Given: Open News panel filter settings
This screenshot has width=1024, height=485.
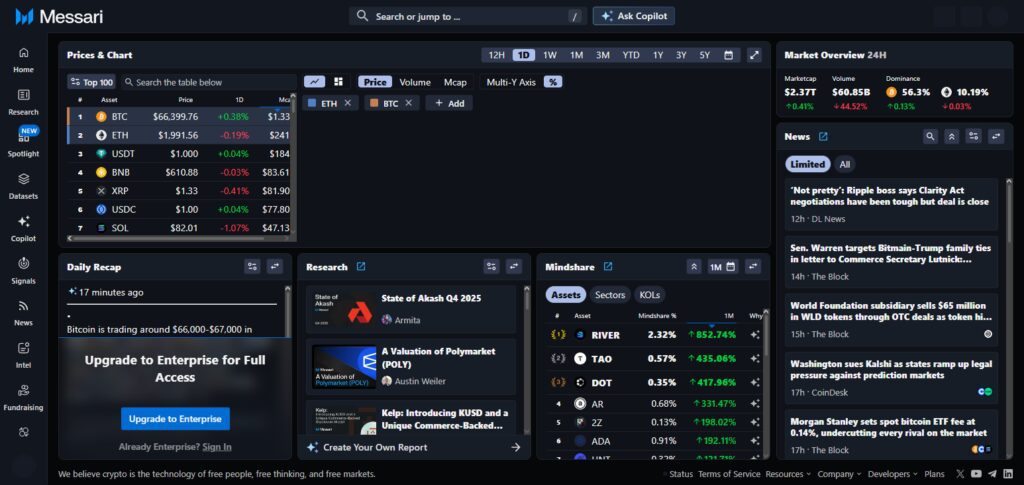Looking at the screenshot, I should pyautogui.click(x=974, y=136).
